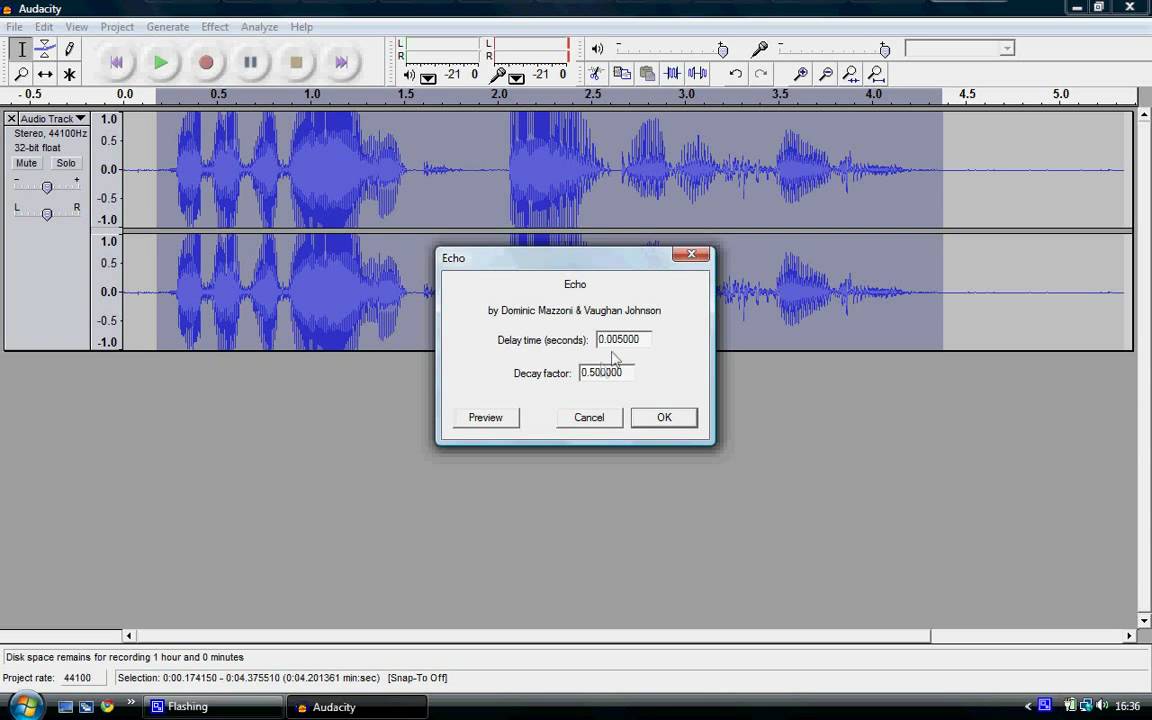Open the Edit menu

click(x=44, y=26)
